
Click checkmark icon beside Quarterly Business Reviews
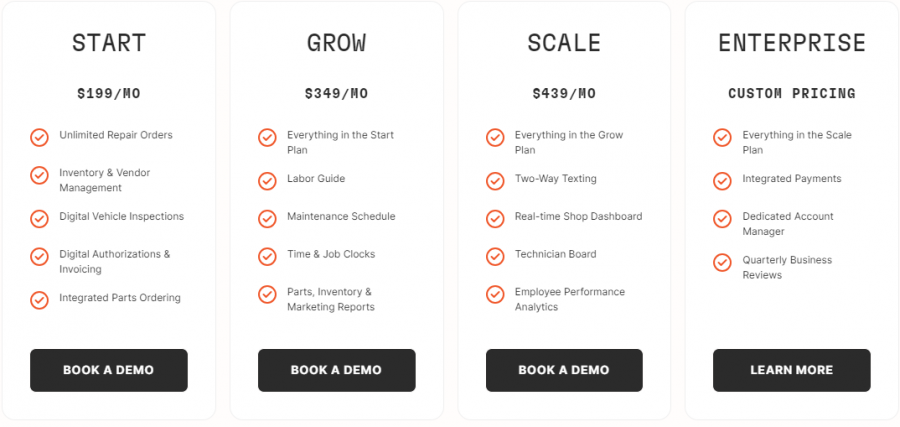(722, 262)
